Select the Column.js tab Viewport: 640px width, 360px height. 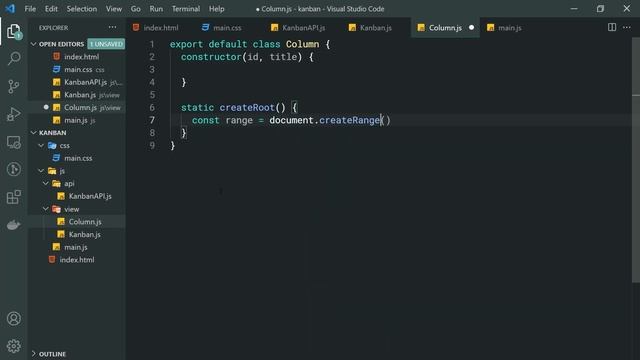[x=445, y=28]
